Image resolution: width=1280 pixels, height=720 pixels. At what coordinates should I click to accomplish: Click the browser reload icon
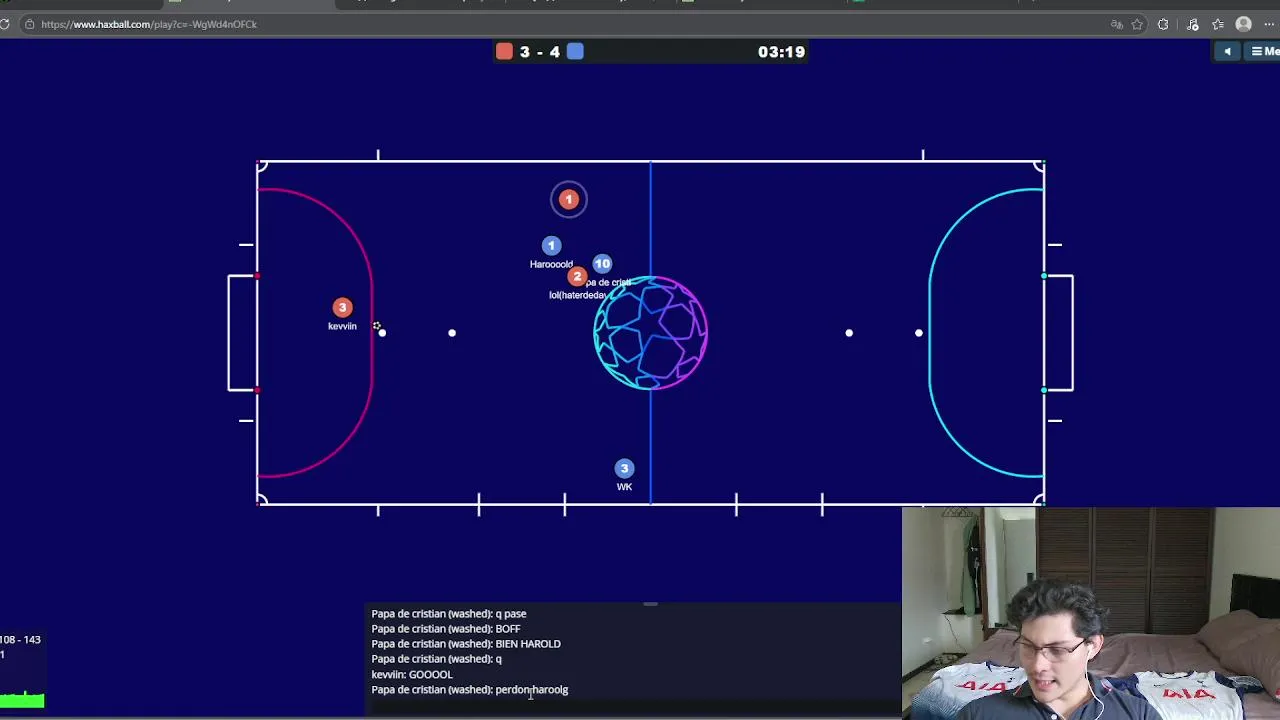click(5, 24)
